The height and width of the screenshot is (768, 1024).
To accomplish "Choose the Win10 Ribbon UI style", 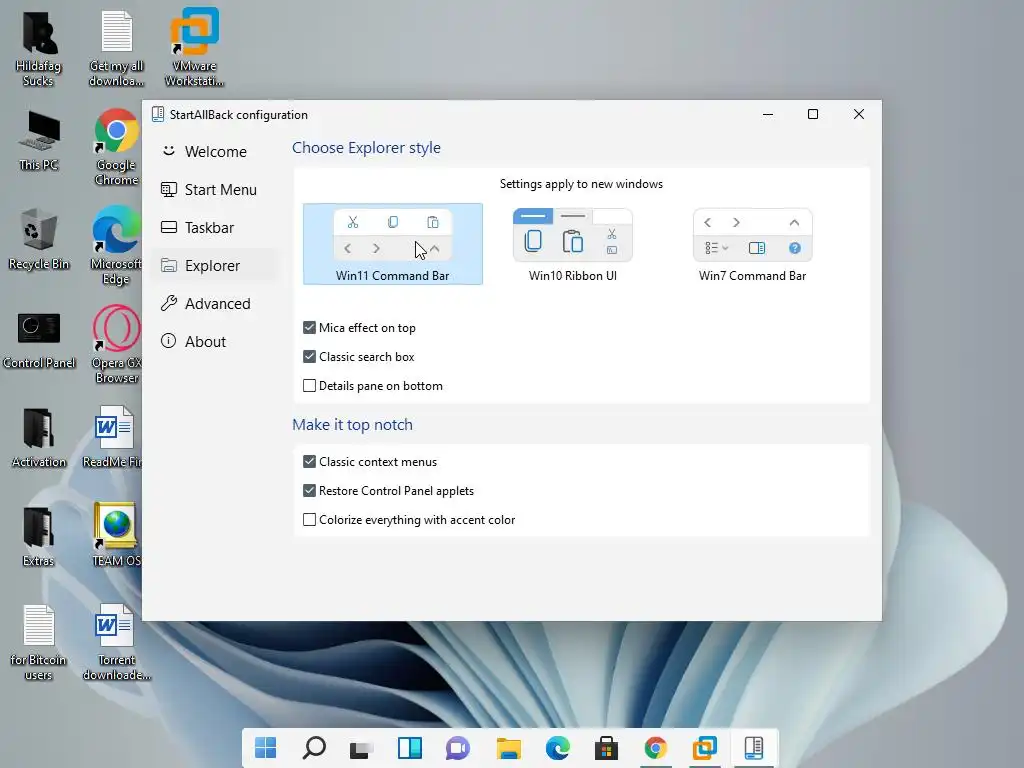I will (573, 244).
